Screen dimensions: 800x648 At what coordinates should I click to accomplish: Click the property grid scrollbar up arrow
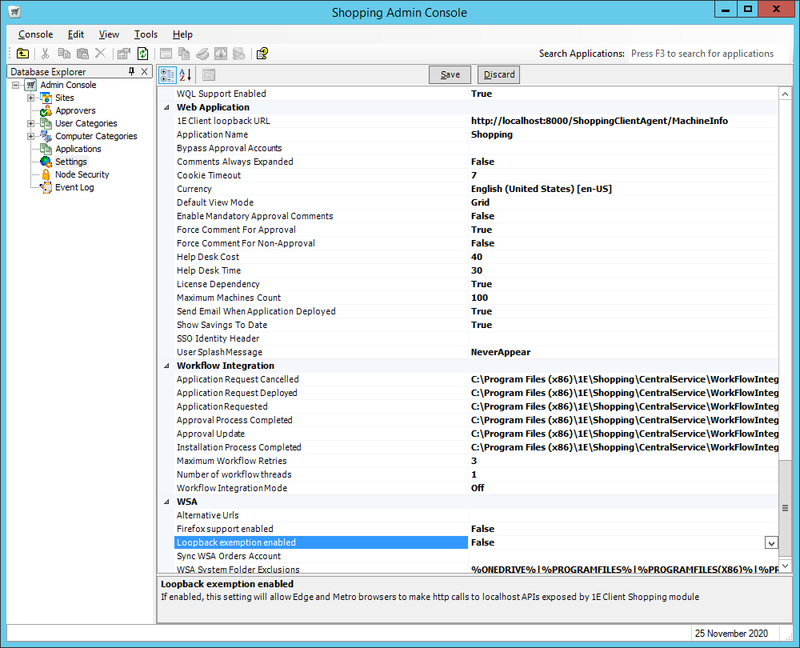[x=785, y=94]
